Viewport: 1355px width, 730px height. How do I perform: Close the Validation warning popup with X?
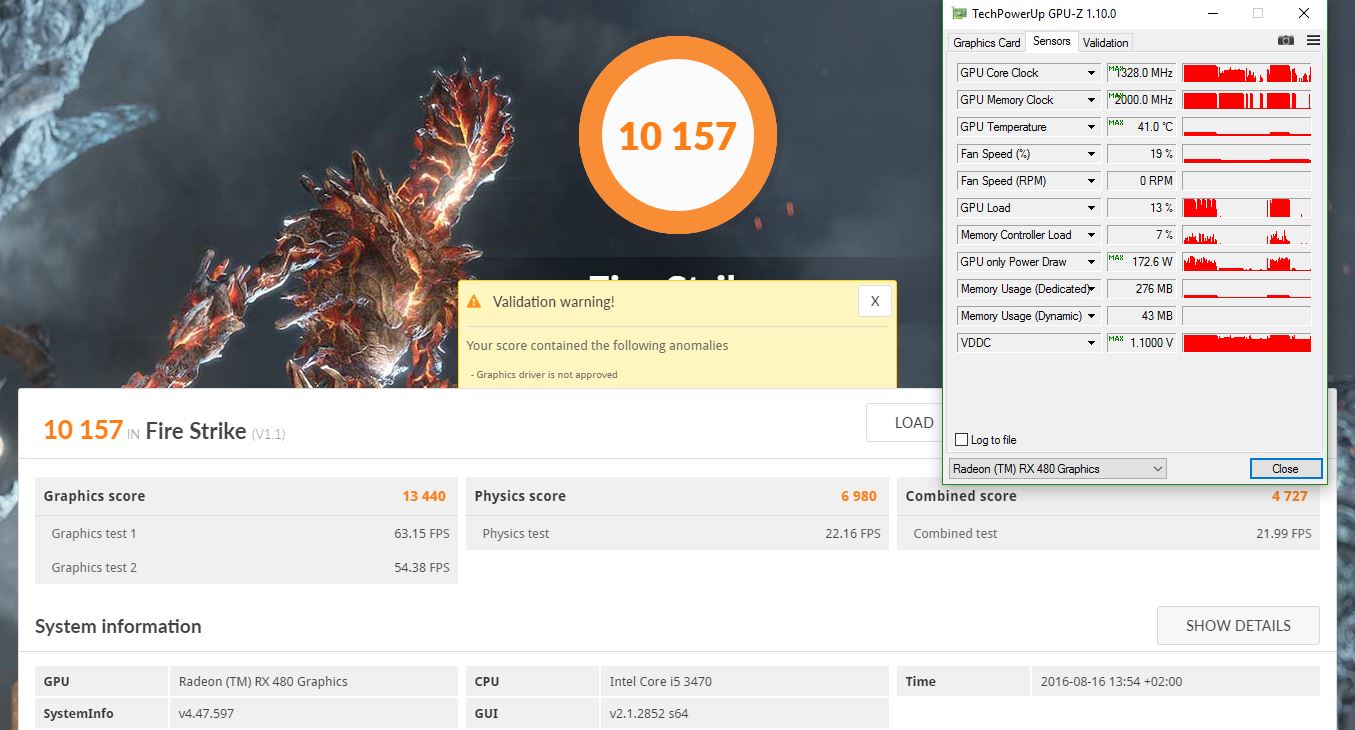(874, 301)
